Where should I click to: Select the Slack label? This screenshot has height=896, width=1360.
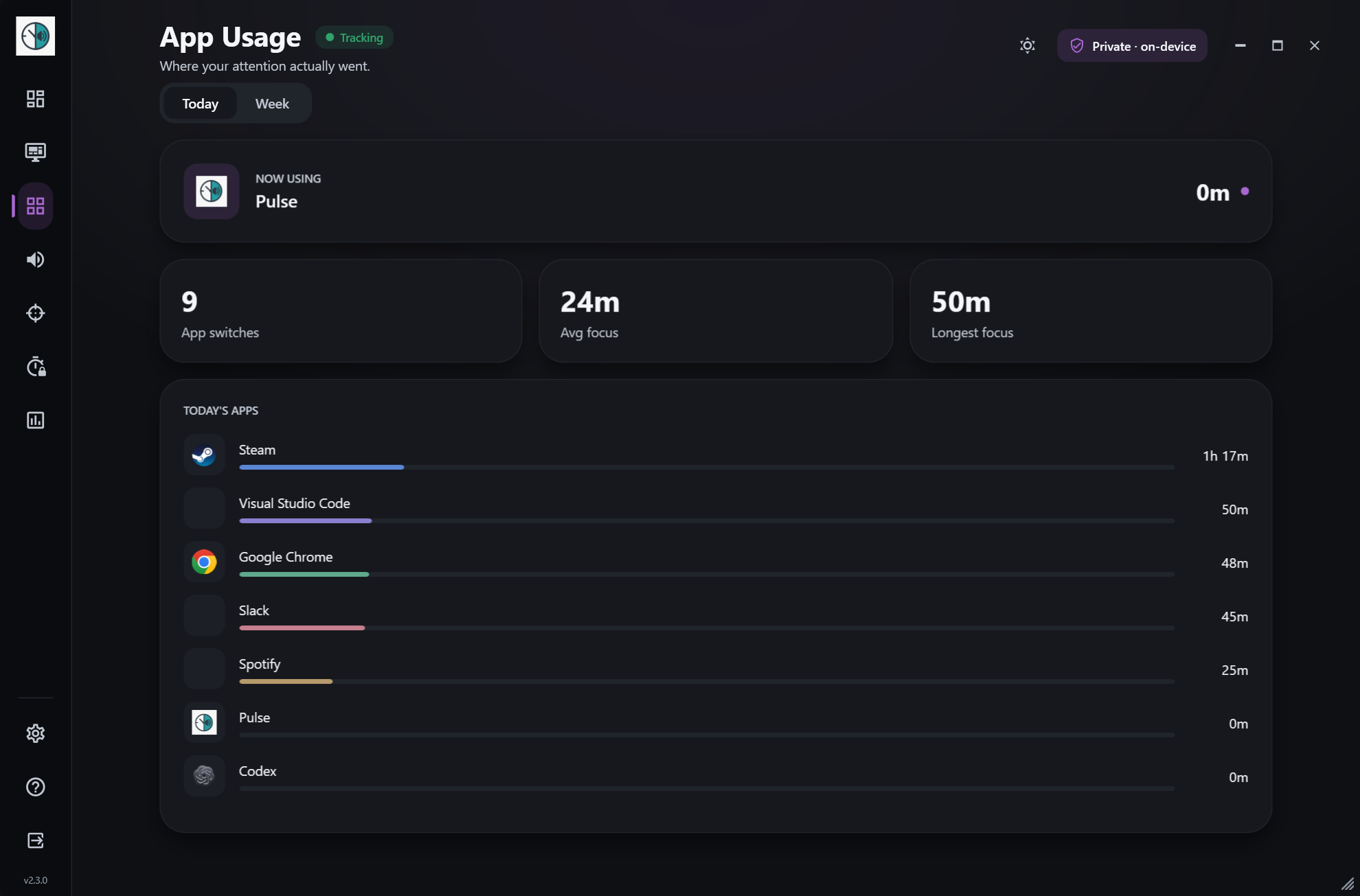point(253,610)
